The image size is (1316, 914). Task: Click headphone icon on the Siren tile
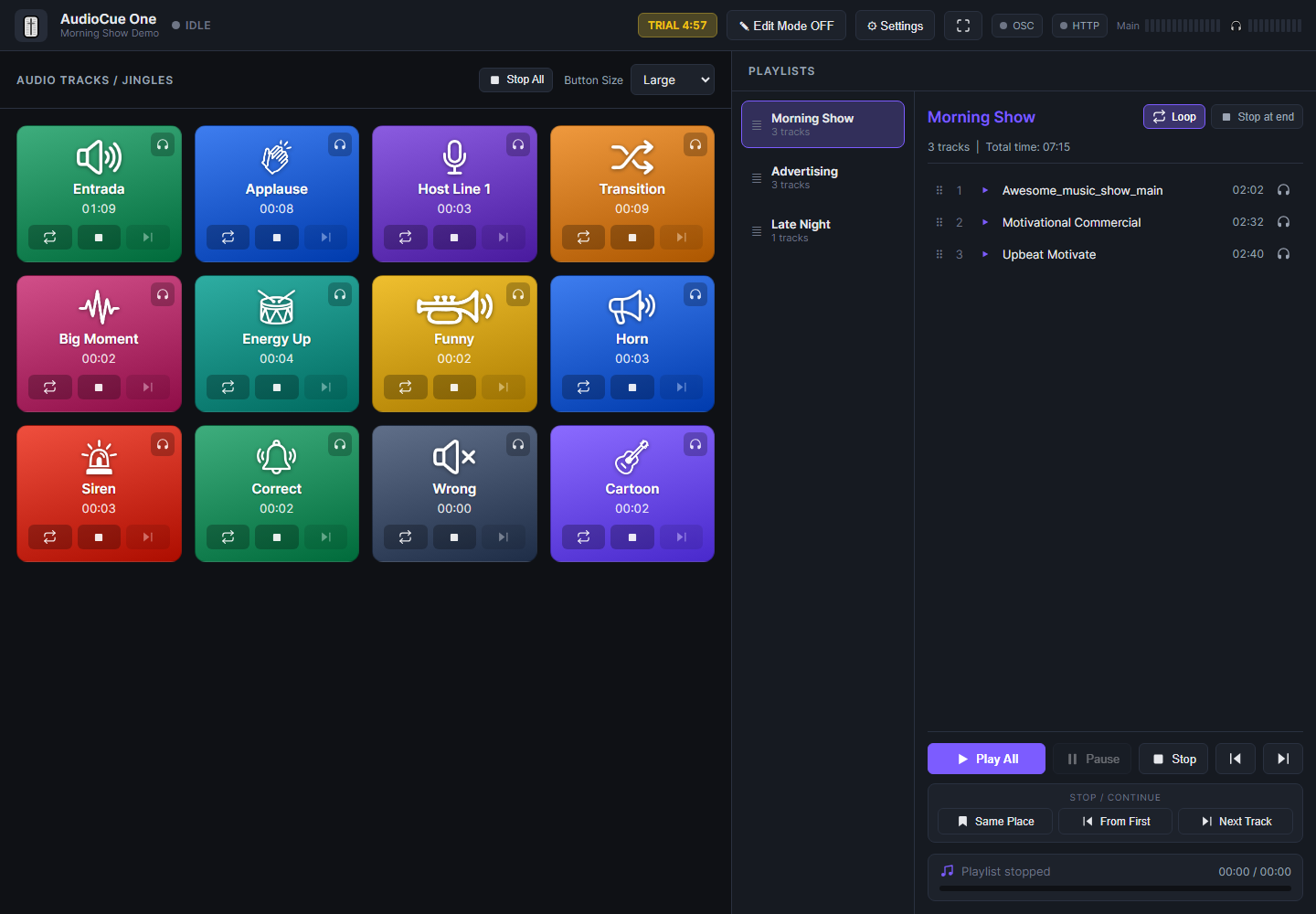163,444
